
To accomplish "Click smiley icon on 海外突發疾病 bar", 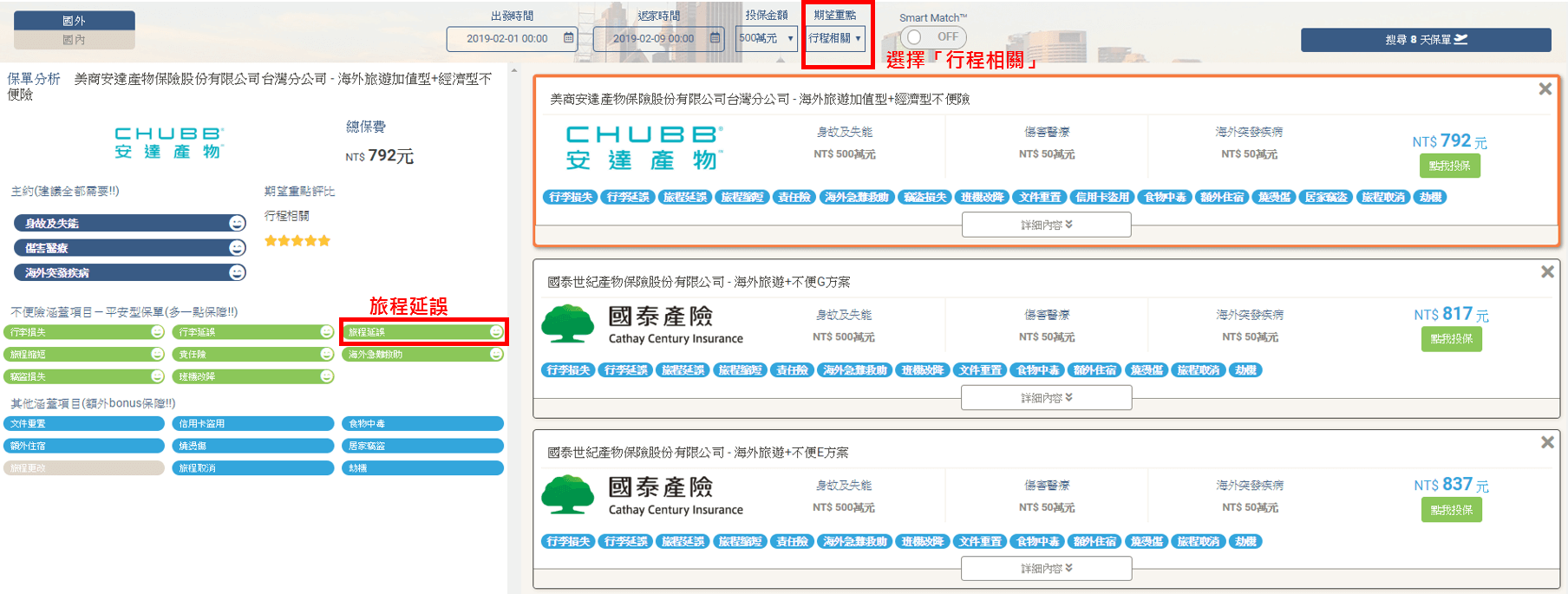I will click(237, 273).
